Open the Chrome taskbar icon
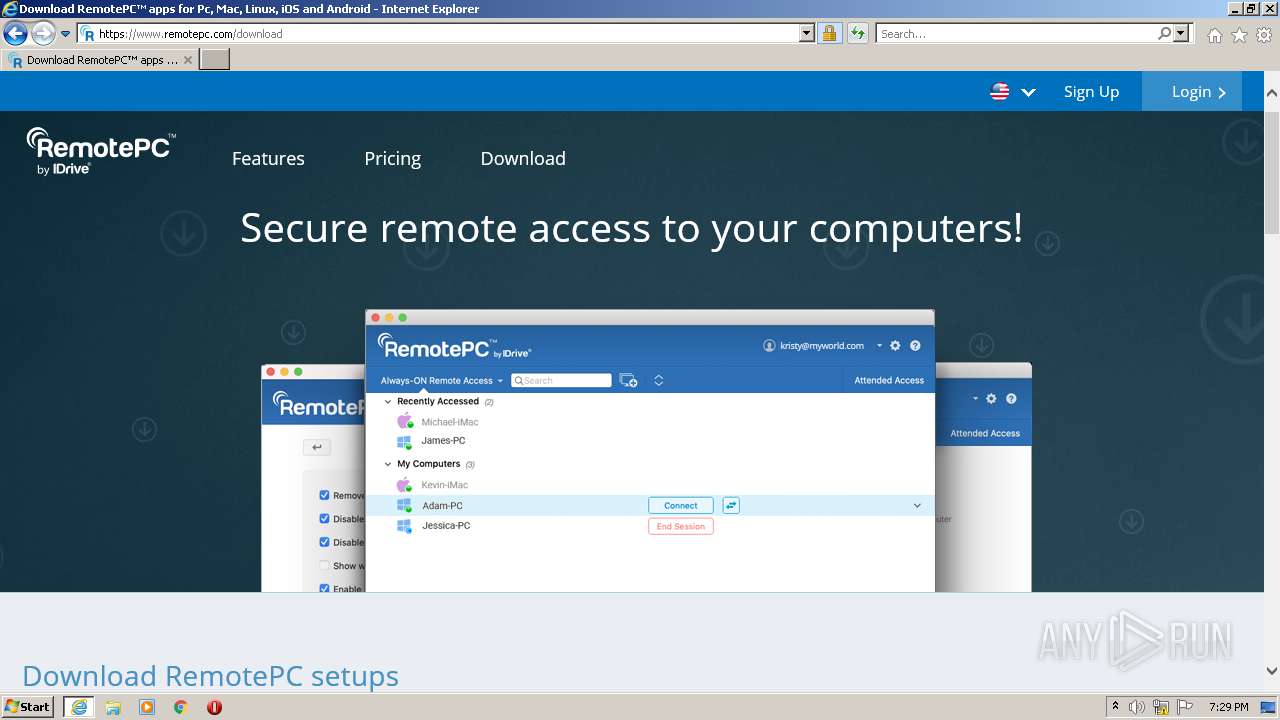Viewport: 1280px width, 720px height. (181, 707)
